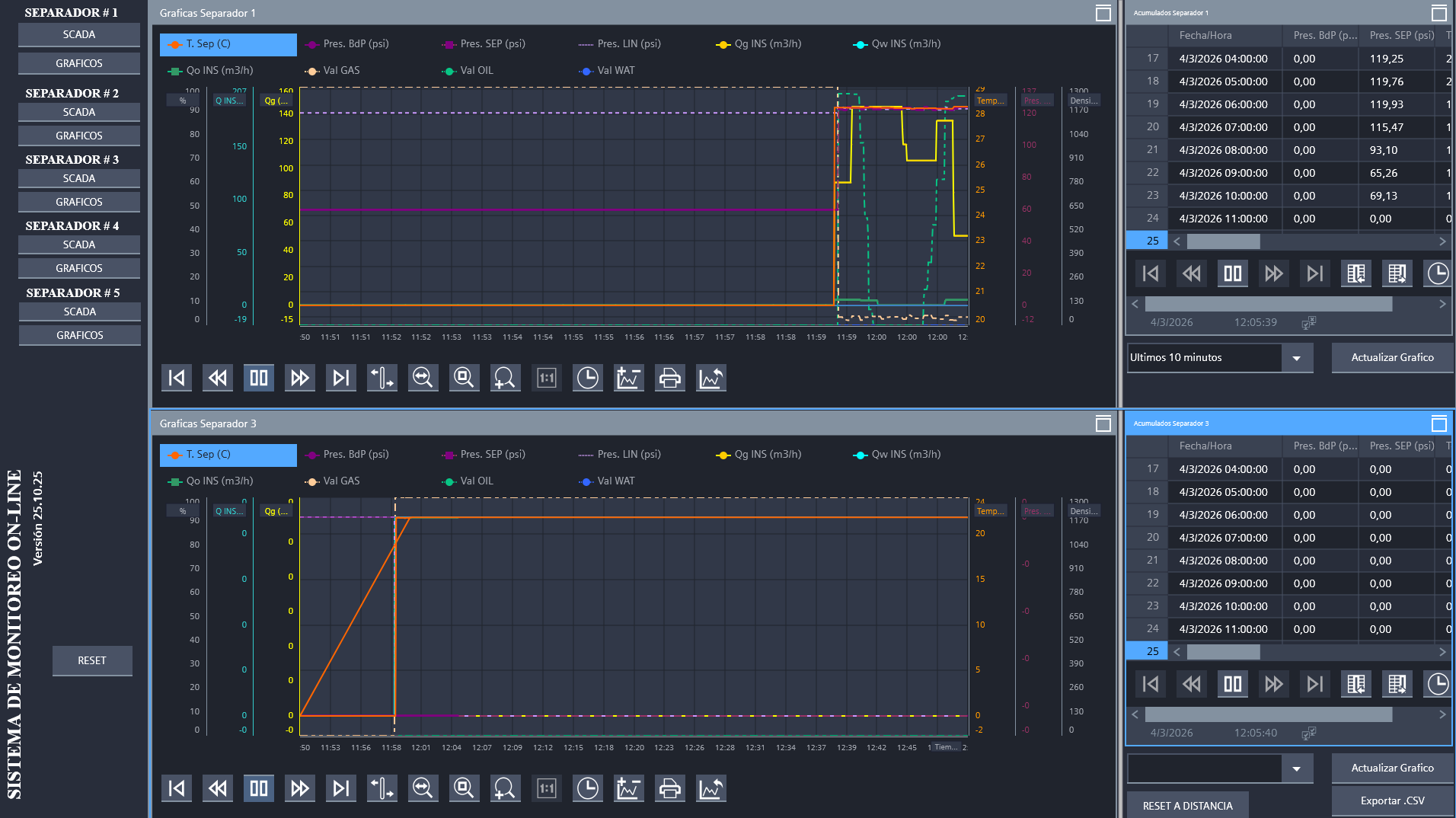Viewport: 1456px width, 818px height.
Task: Open the 'Ultimos 10 minutos' dropdown
Action: tap(1296, 358)
